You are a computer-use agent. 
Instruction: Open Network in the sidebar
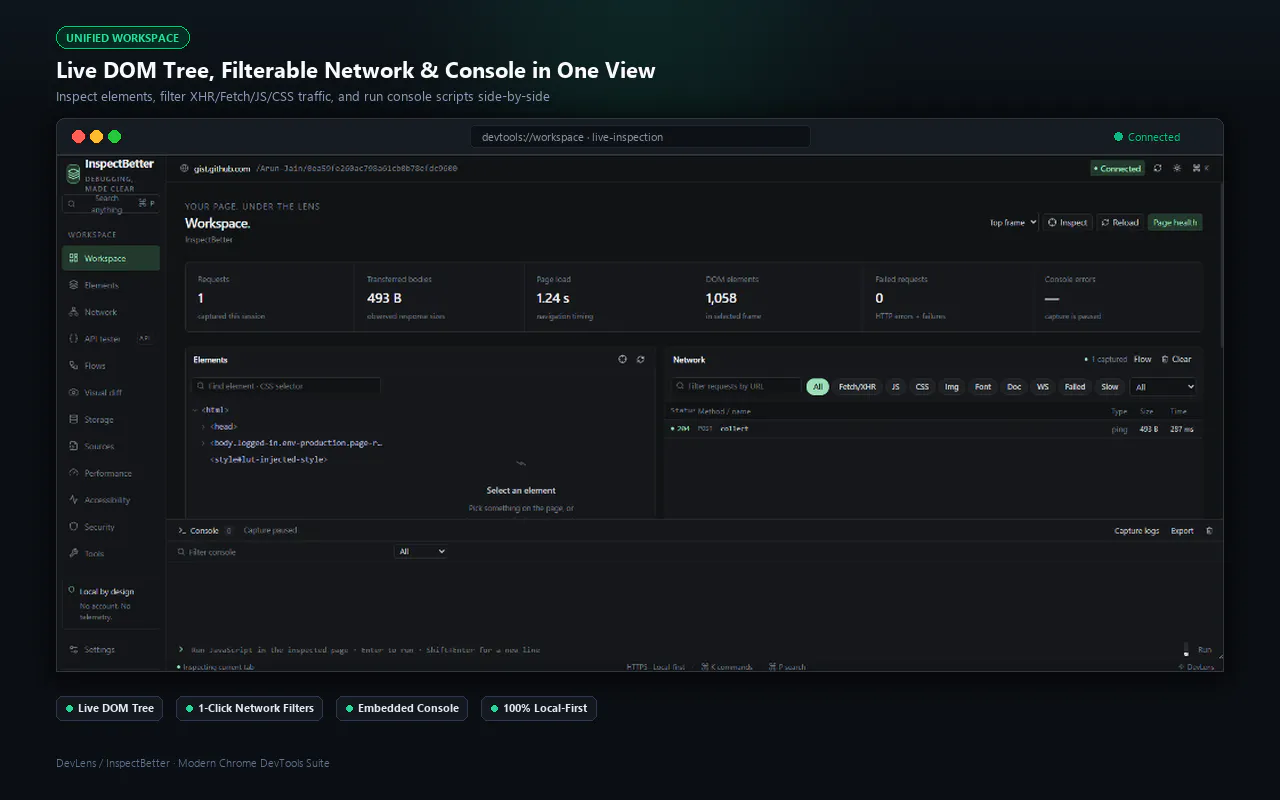coord(110,312)
